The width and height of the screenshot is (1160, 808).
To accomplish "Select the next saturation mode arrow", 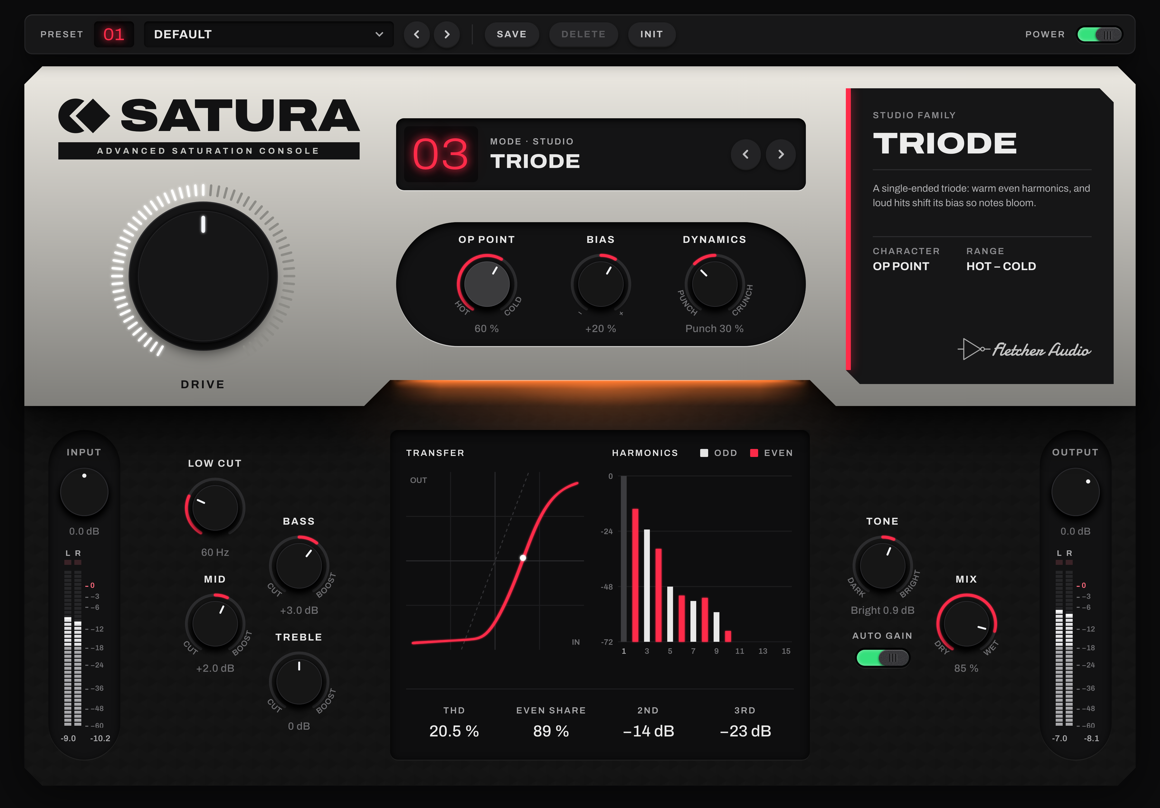I will point(780,154).
